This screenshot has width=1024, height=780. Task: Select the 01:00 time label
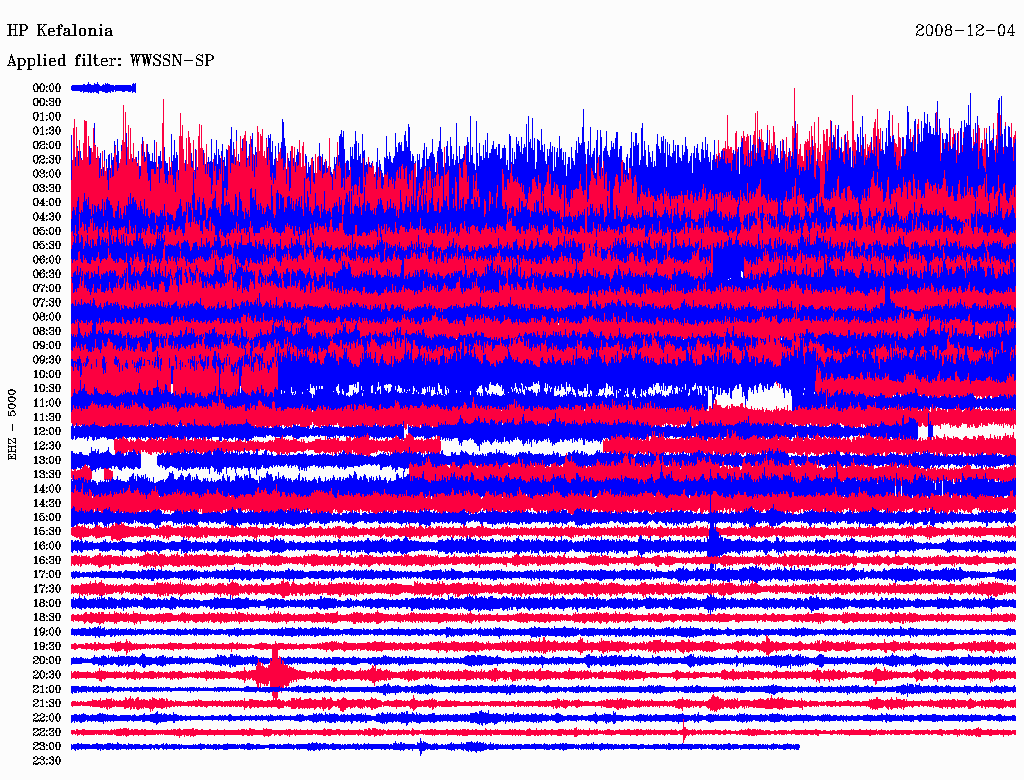tap(47, 117)
